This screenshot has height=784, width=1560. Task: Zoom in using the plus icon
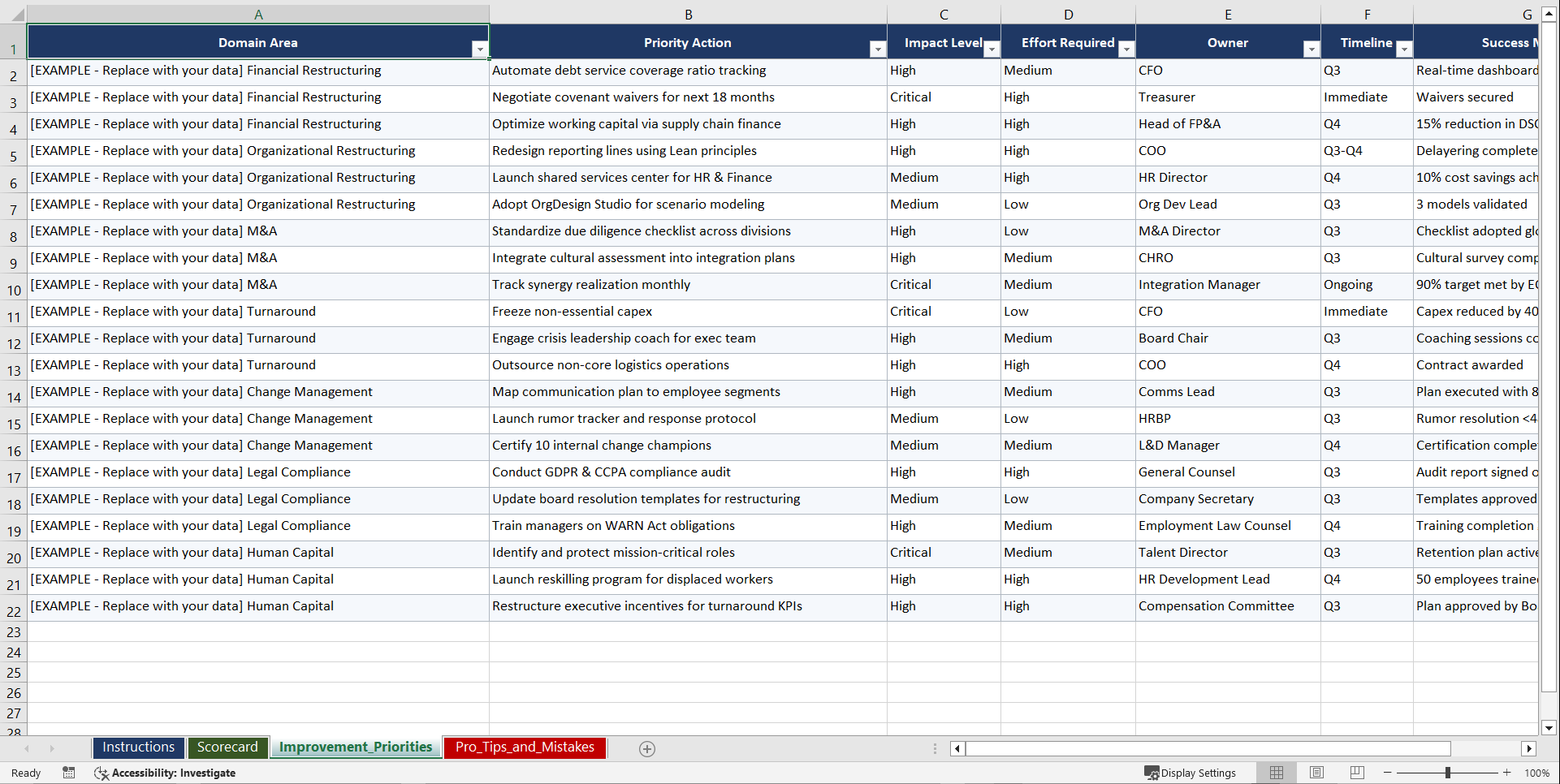click(1507, 773)
